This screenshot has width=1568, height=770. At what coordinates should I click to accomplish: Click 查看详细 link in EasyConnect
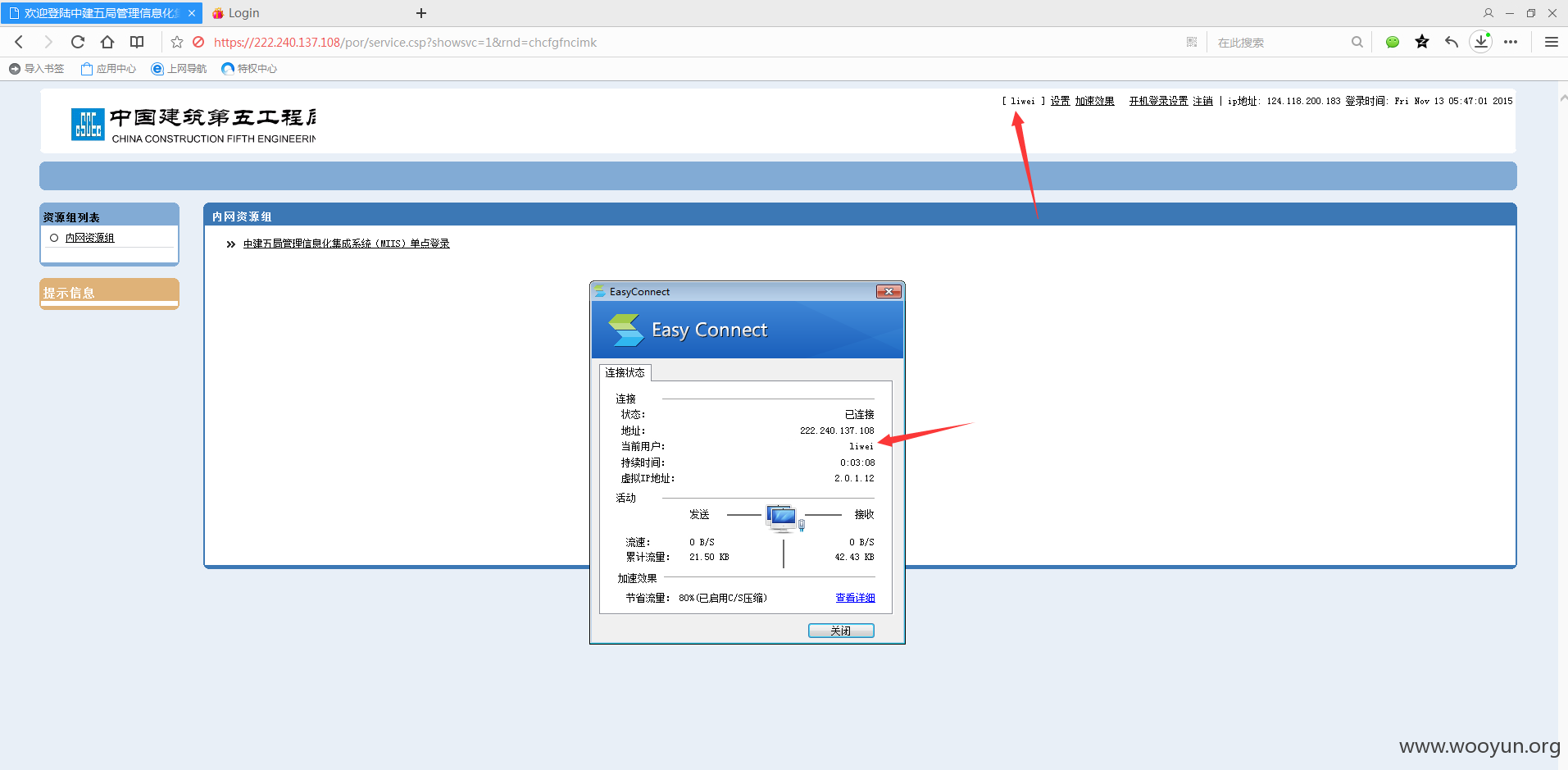855,598
